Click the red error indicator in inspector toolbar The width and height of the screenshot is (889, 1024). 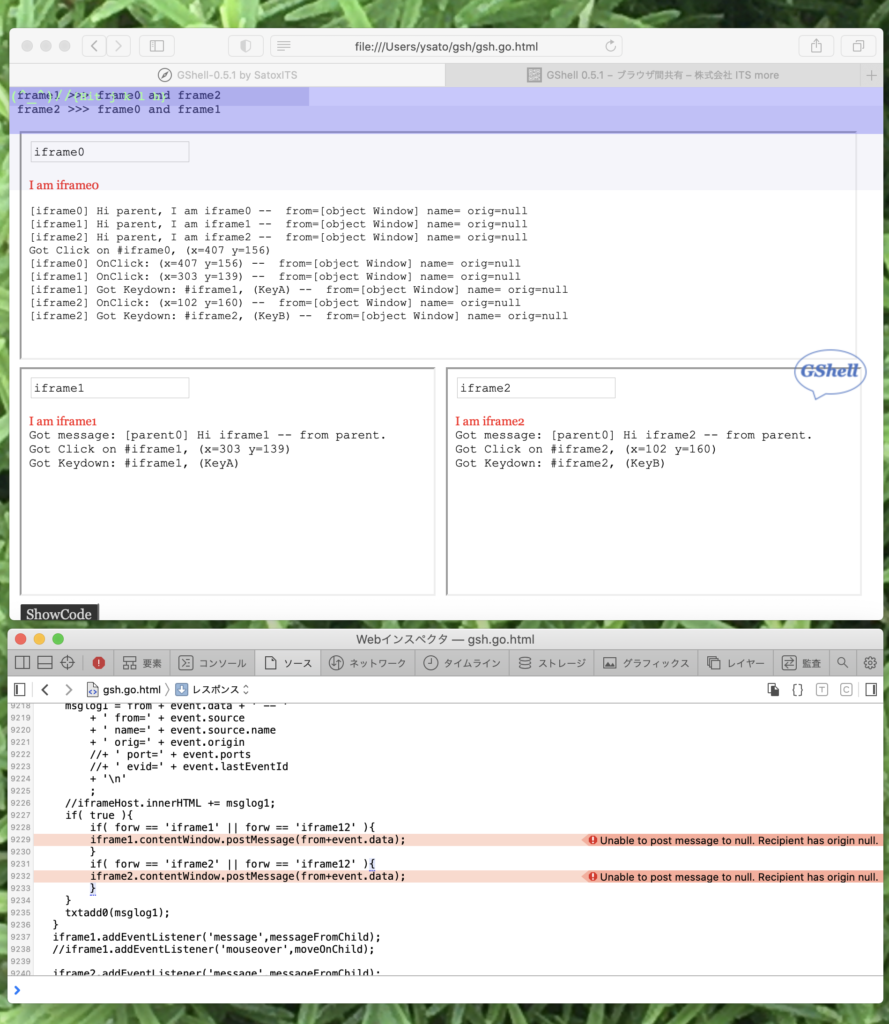[98, 663]
